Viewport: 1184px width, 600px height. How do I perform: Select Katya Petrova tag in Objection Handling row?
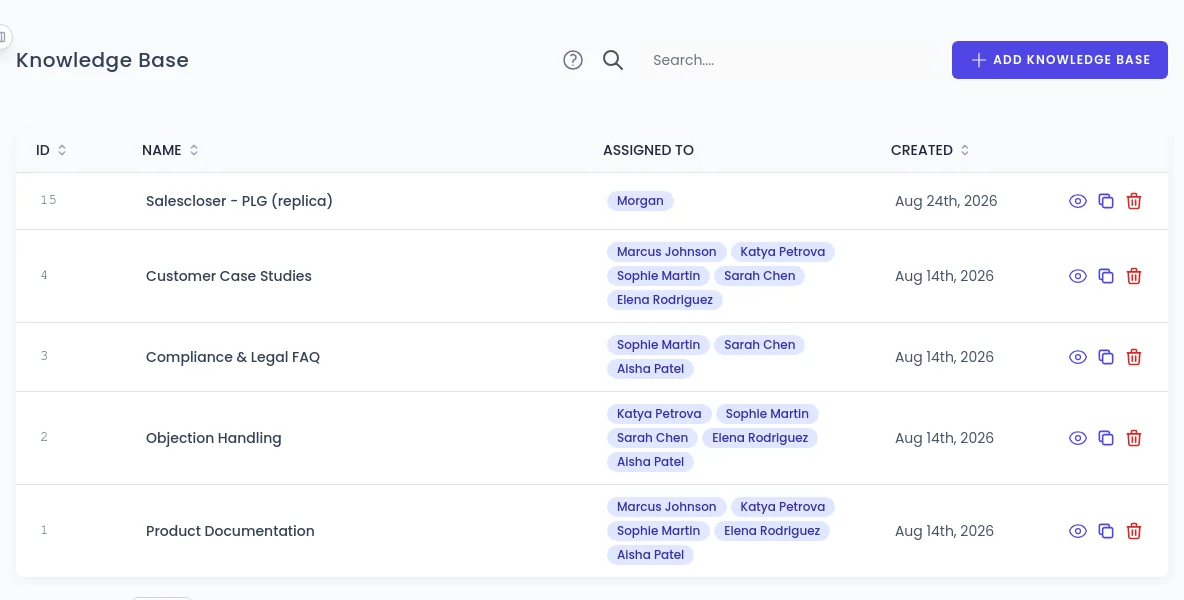(658, 414)
